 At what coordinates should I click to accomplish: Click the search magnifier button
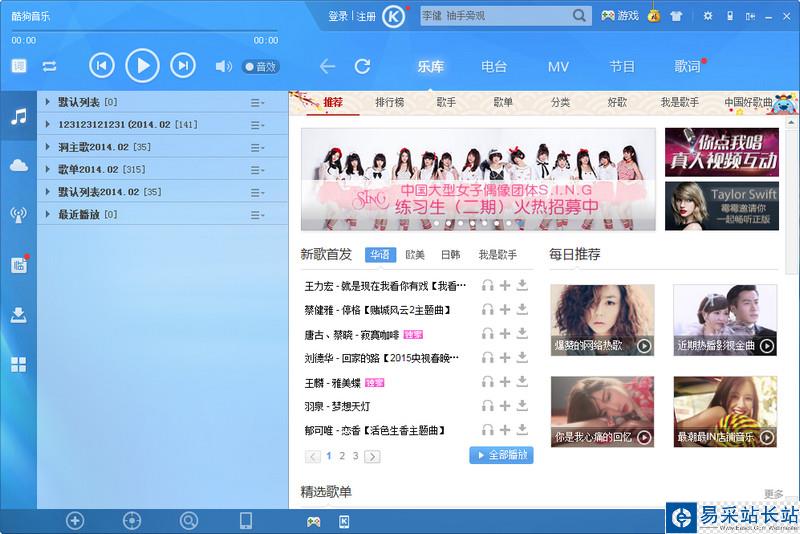click(x=579, y=16)
